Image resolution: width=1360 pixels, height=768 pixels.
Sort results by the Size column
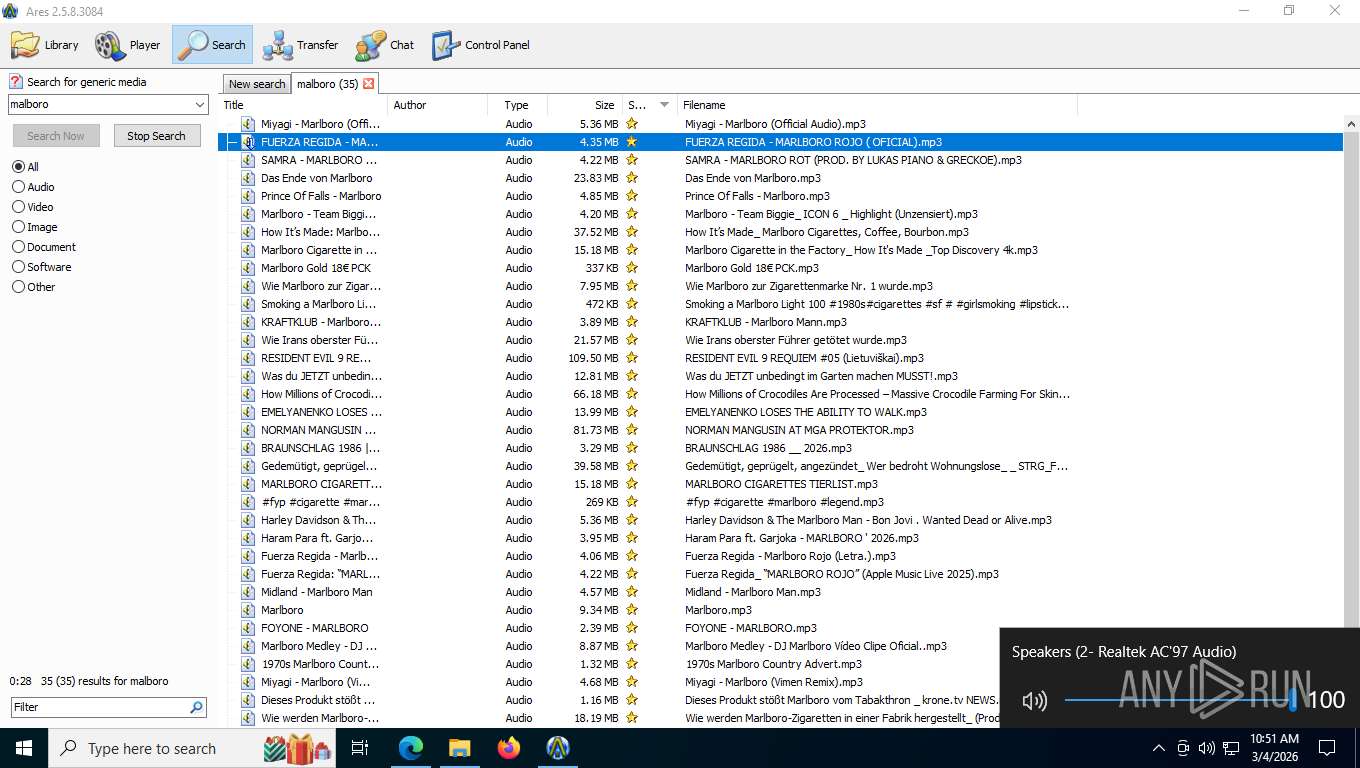point(585,105)
